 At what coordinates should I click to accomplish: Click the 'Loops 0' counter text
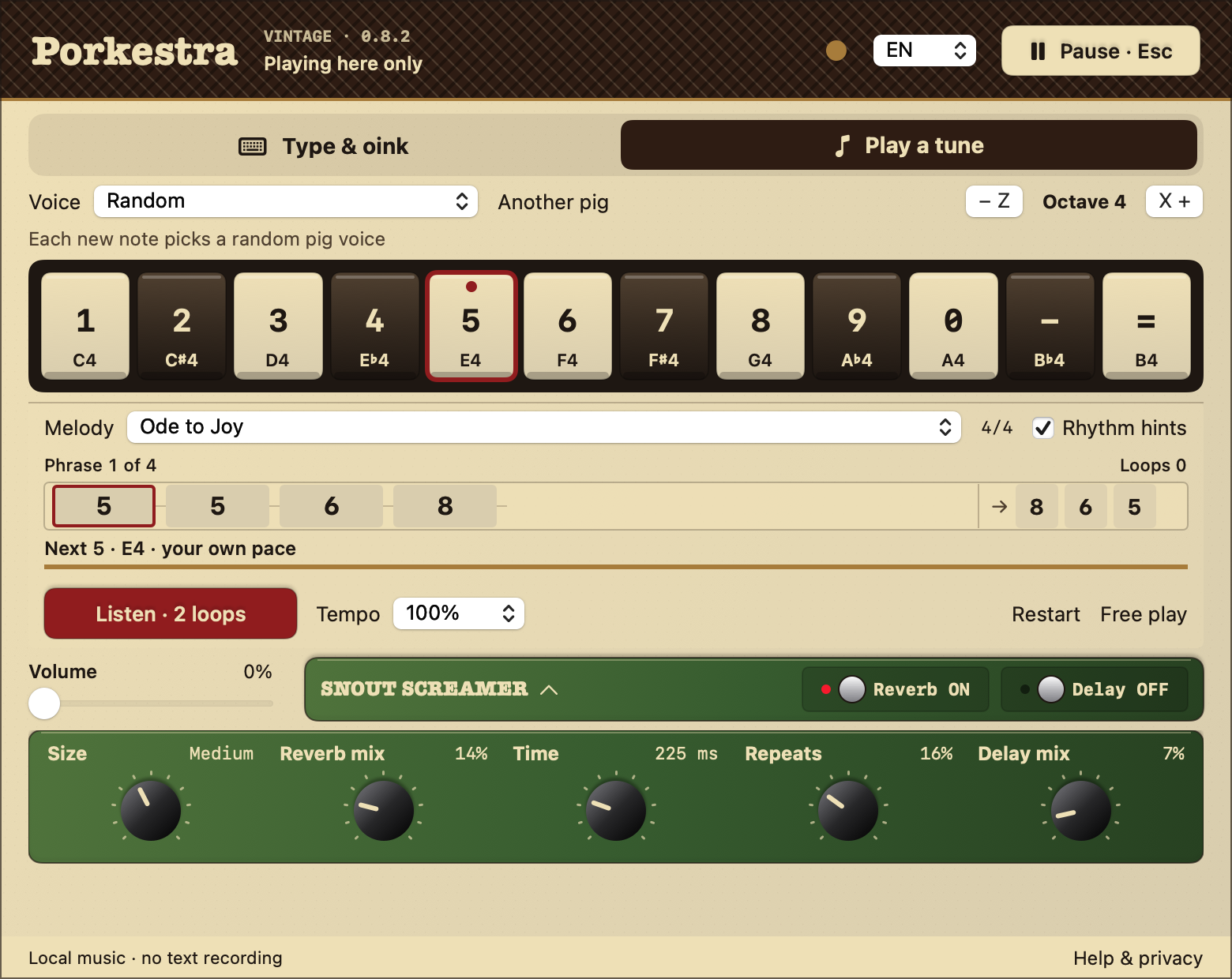tap(1153, 465)
